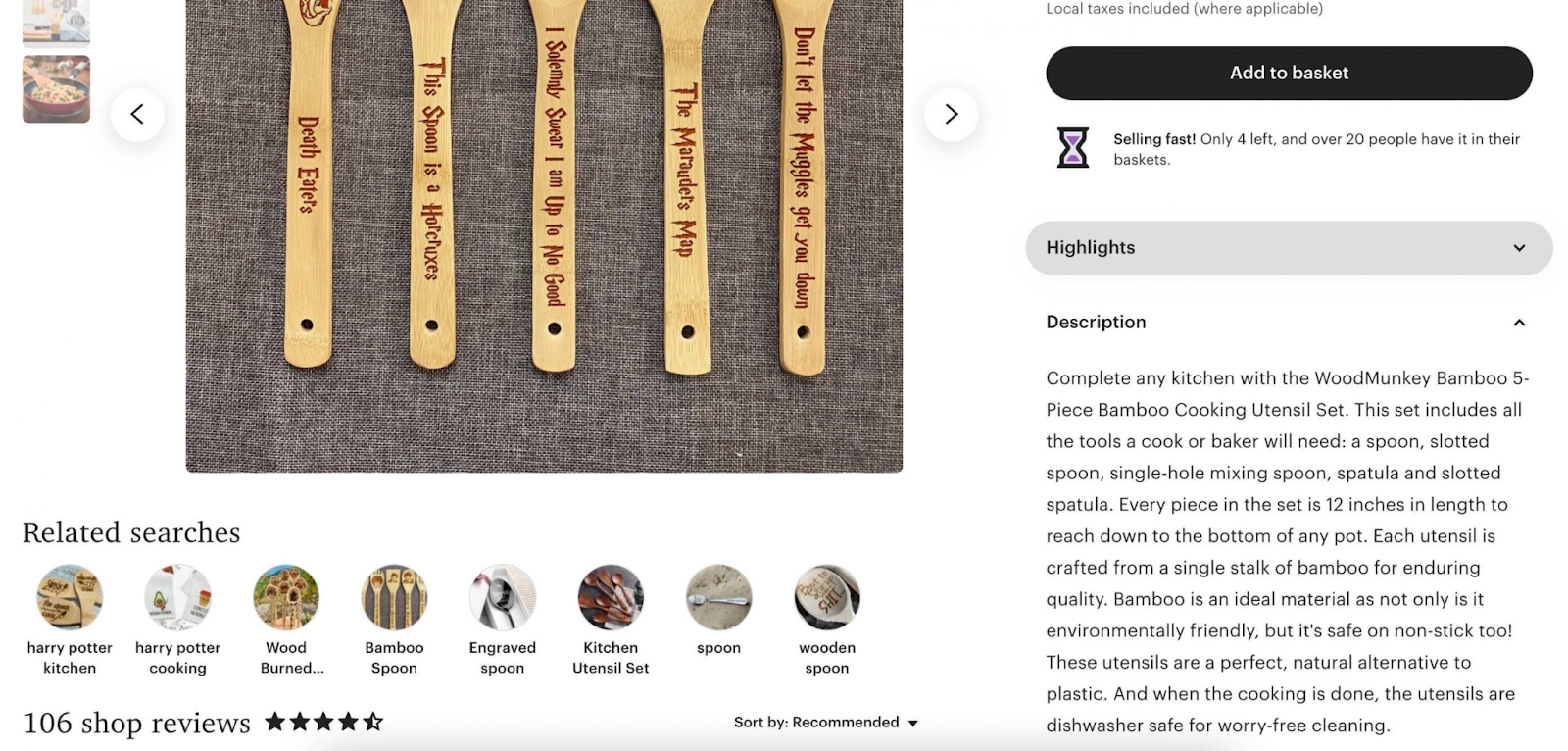Select the top partially visible product thumbnail
The width and height of the screenshot is (1568, 751).
(57, 23)
